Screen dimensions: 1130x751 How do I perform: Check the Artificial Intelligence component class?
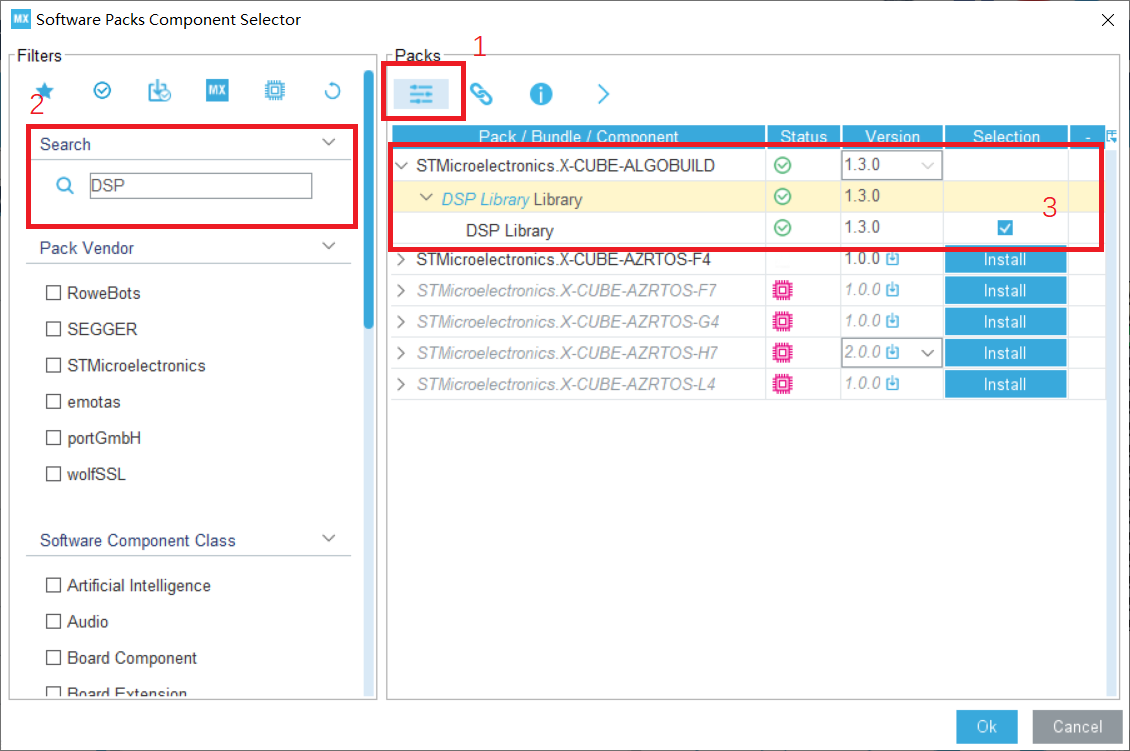tap(53, 585)
